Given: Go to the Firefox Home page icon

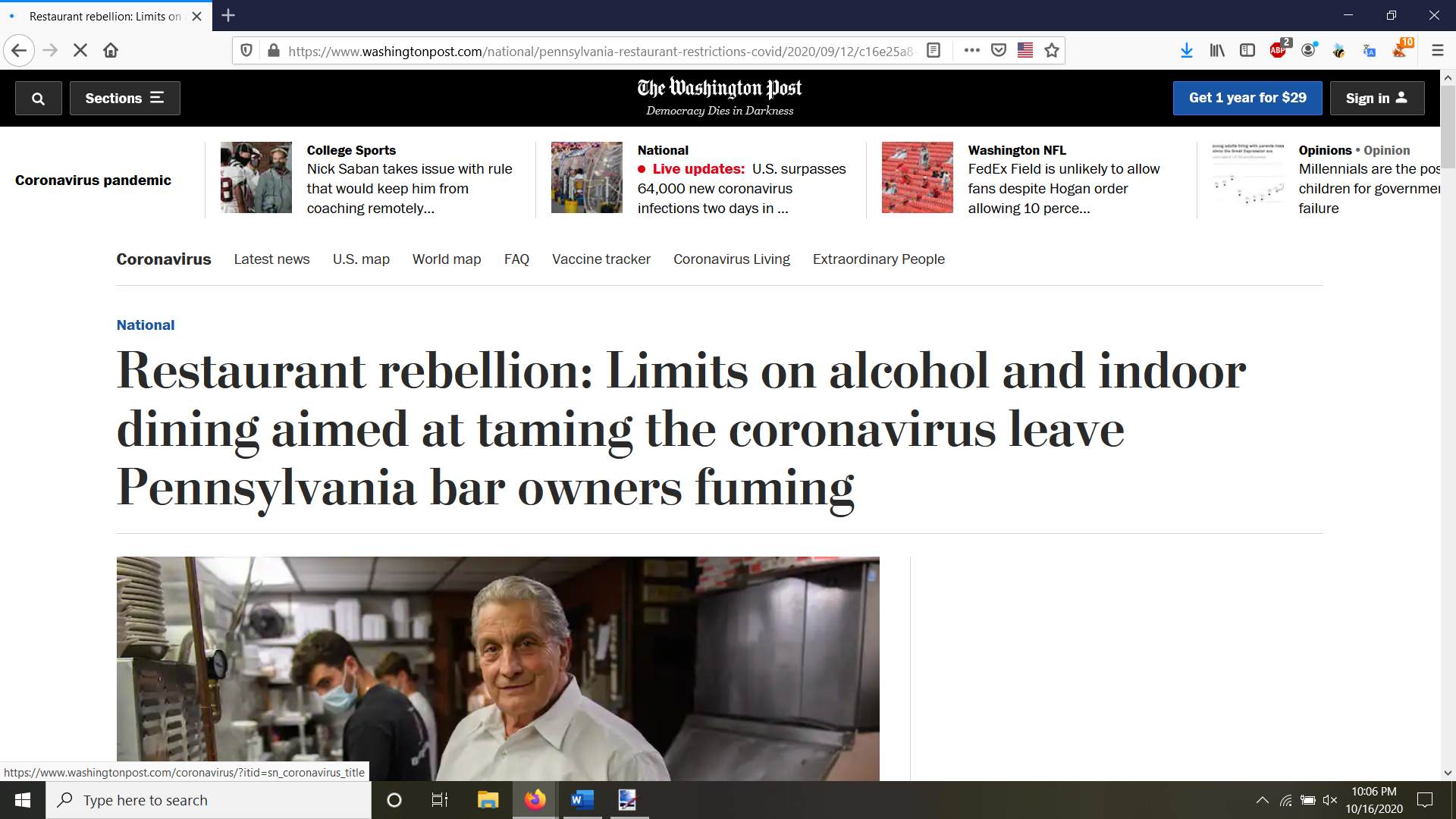Looking at the screenshot, I should click(111, 51).
